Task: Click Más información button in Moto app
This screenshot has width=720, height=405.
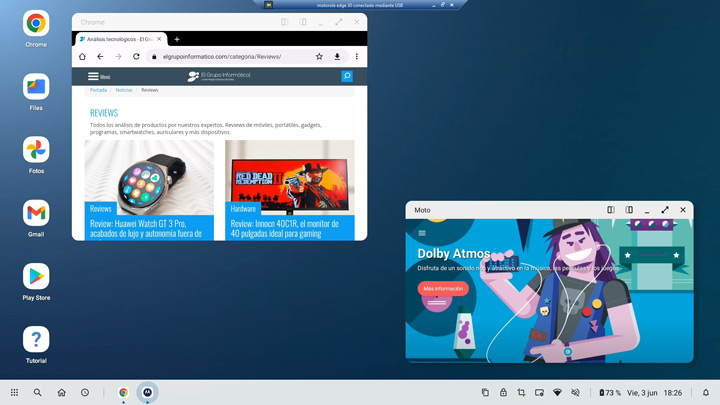Action: click(x=443, y=288)
